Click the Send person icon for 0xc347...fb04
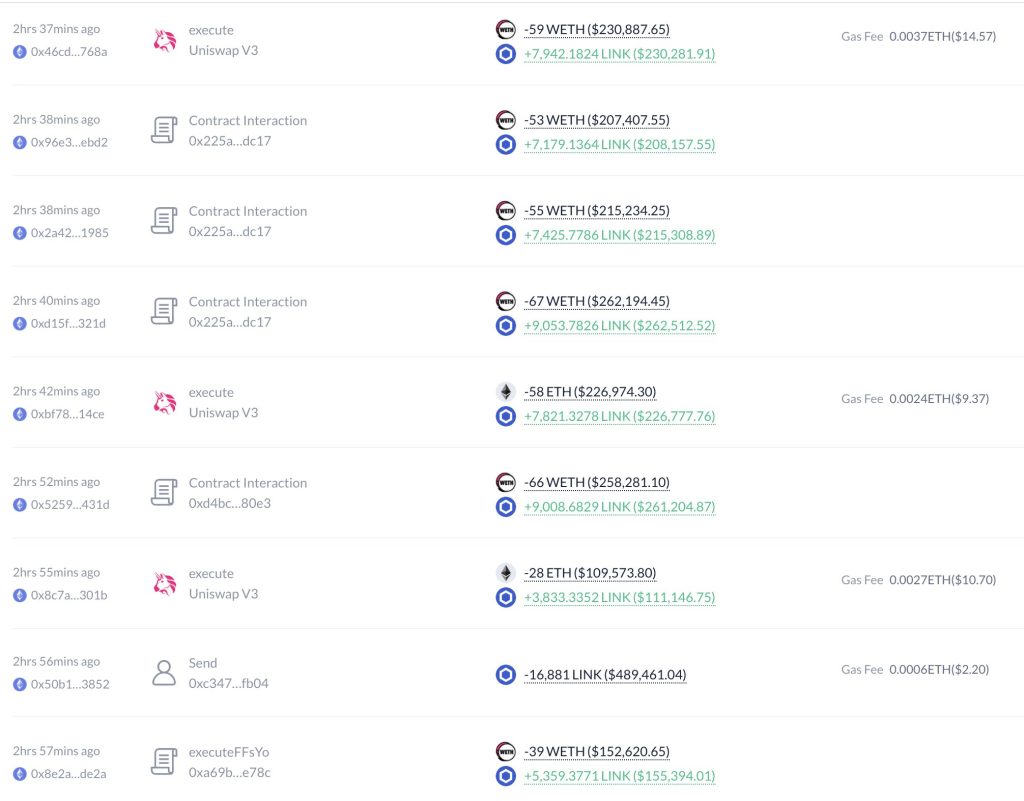1024x801 pixels. (164, 672)
